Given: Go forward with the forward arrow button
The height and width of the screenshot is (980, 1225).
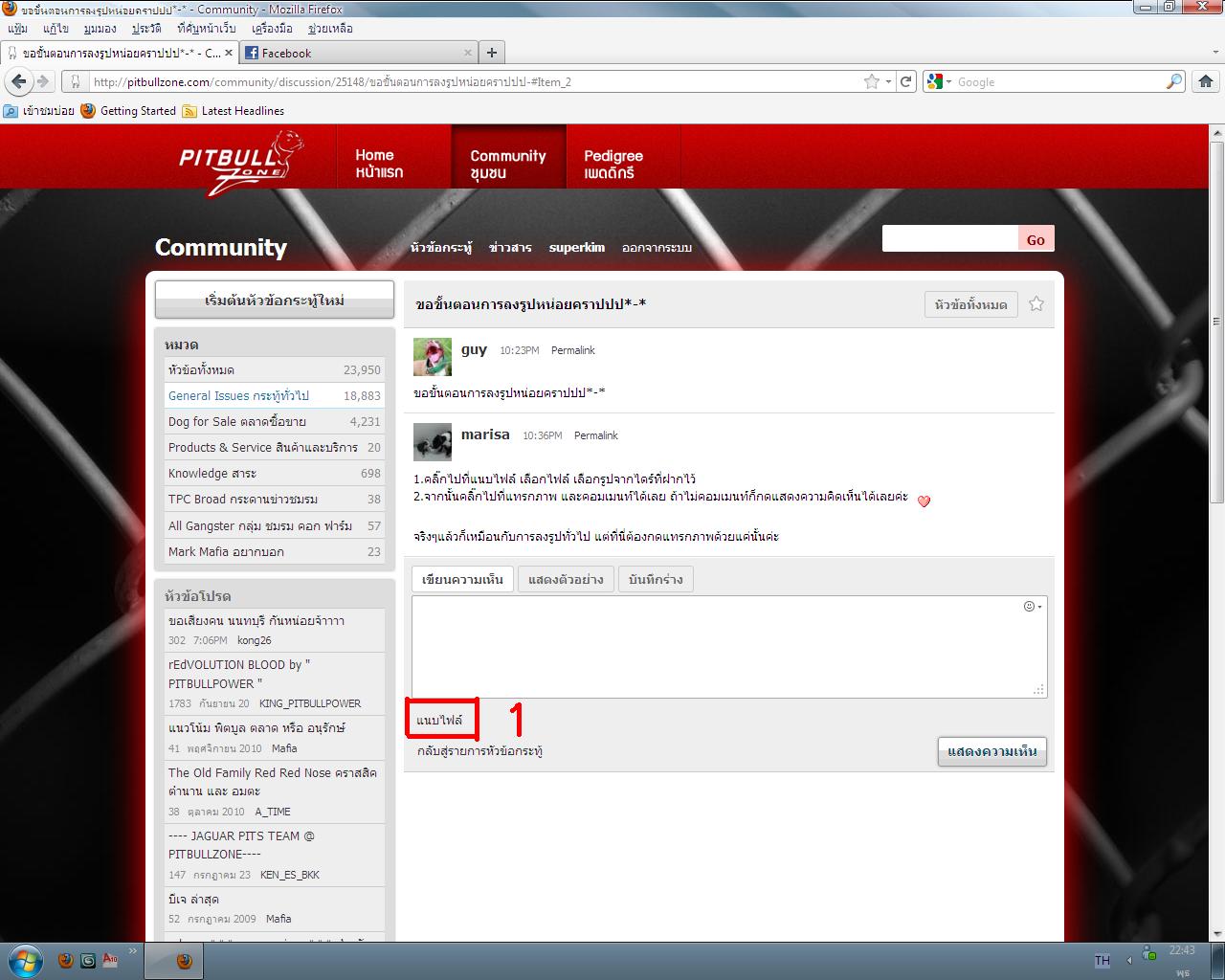Looking at the screenshot, I should [x=43, y=81].
